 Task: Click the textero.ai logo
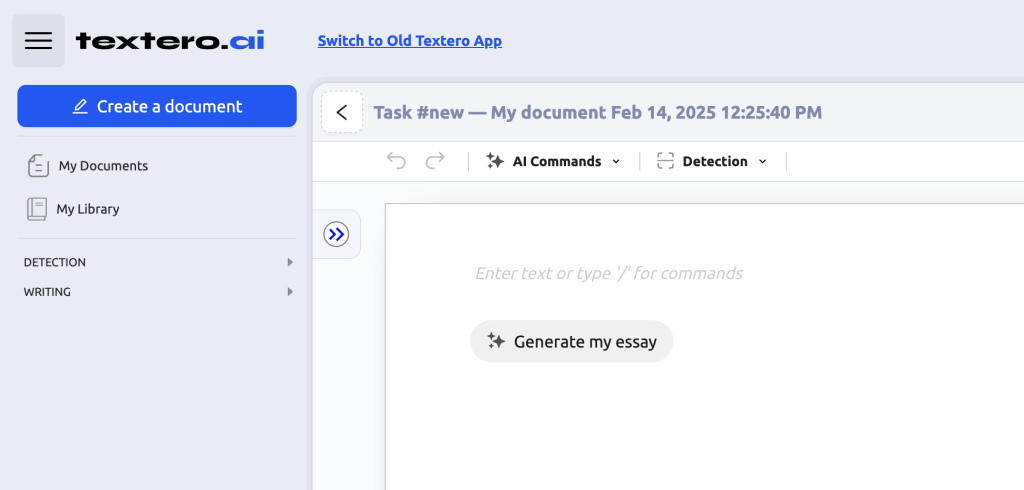pyautogui.click(x=170, y=41)
